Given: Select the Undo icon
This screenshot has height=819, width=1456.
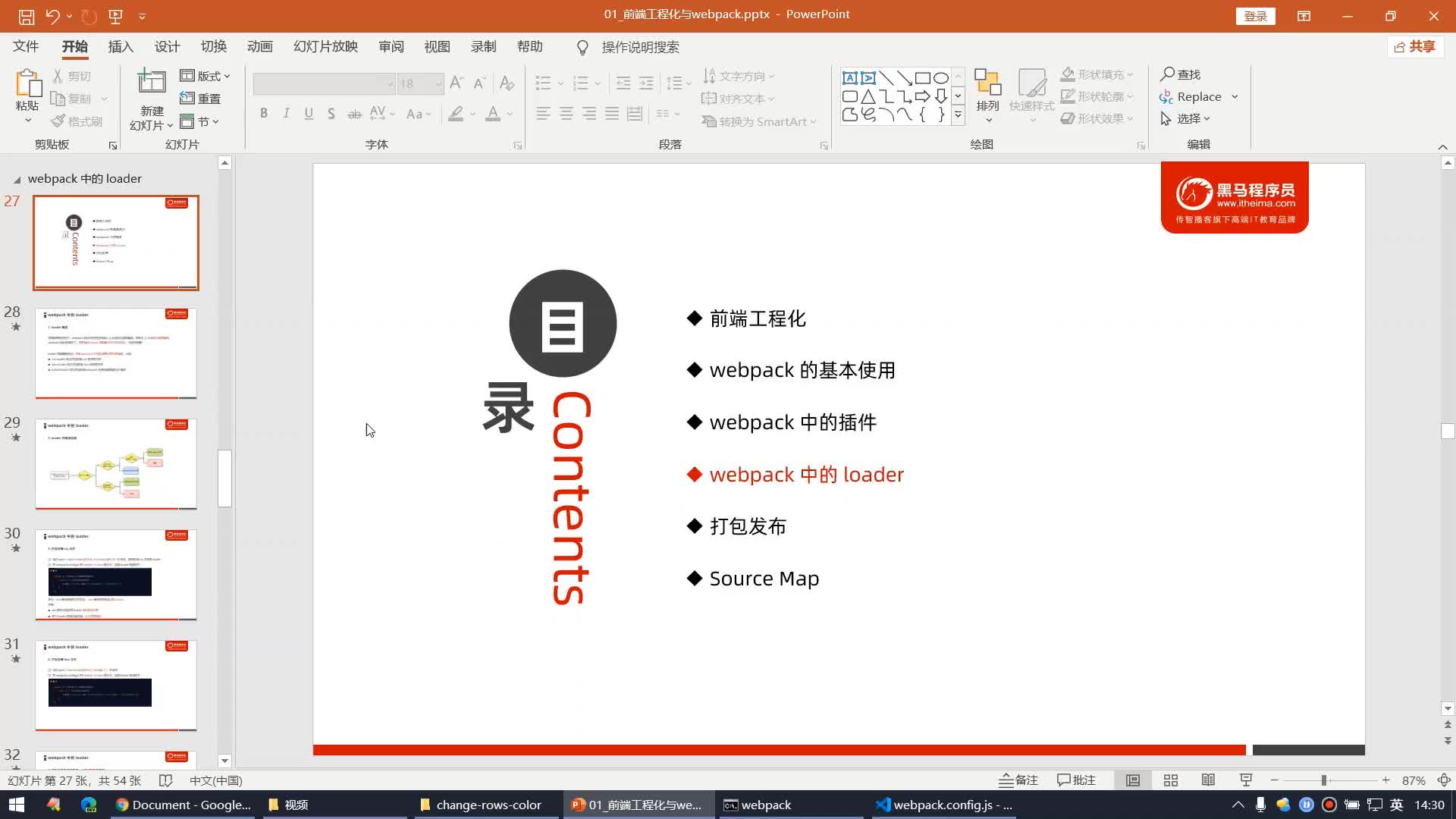Looking at the screenshot, I should tap(55, 15).
